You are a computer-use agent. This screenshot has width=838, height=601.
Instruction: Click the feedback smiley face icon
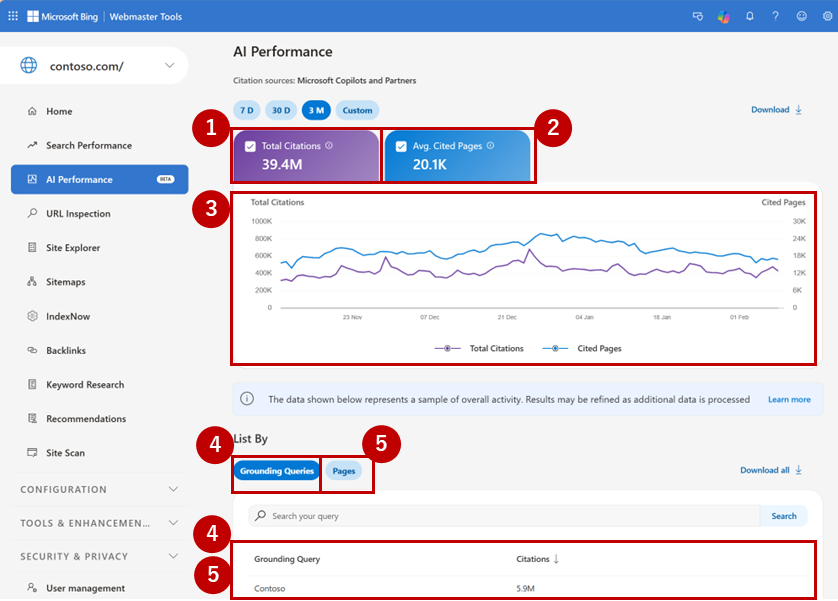[x=801, y=16]
